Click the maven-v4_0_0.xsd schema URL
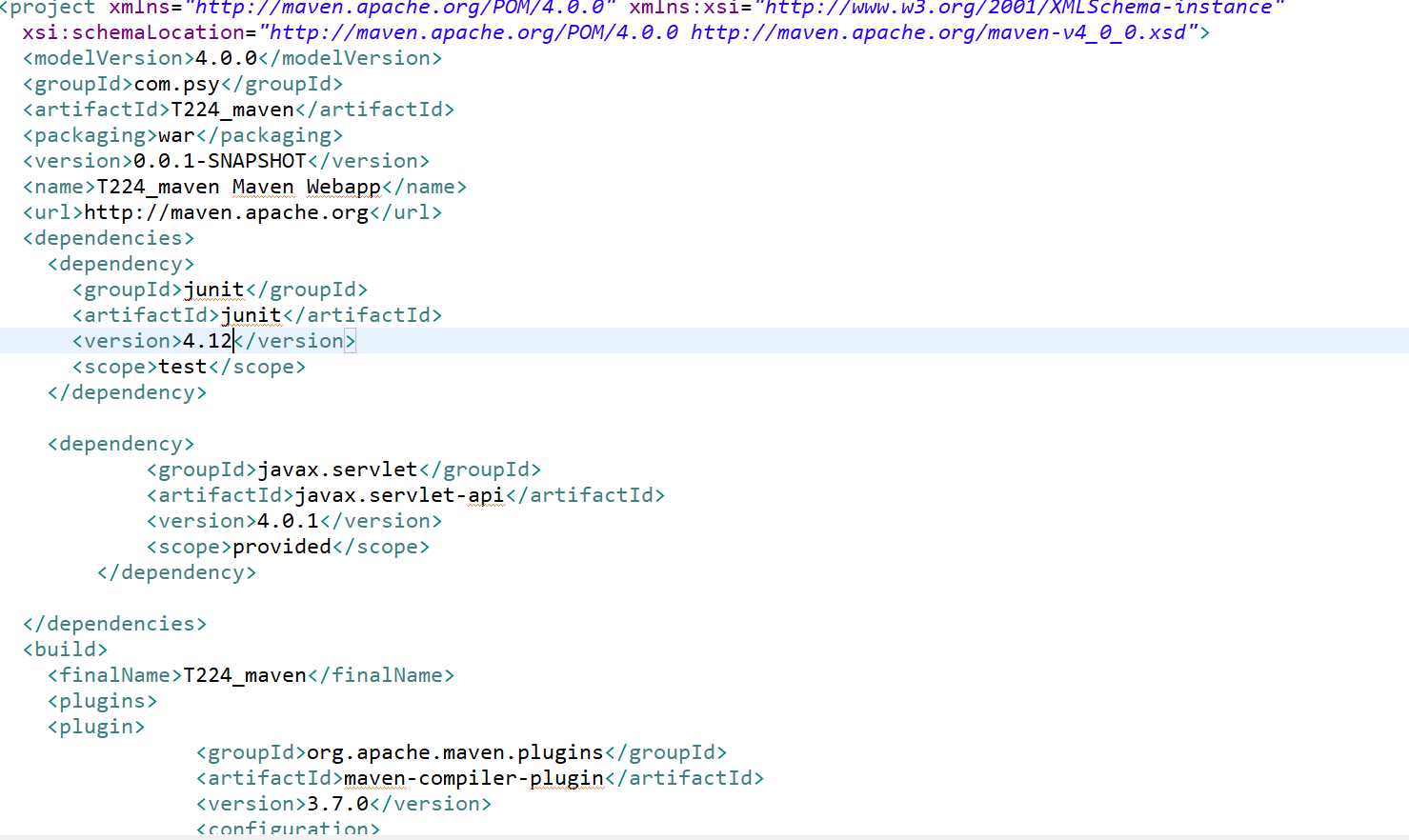This screenshot has width=1409, height=840. [938, 32]
